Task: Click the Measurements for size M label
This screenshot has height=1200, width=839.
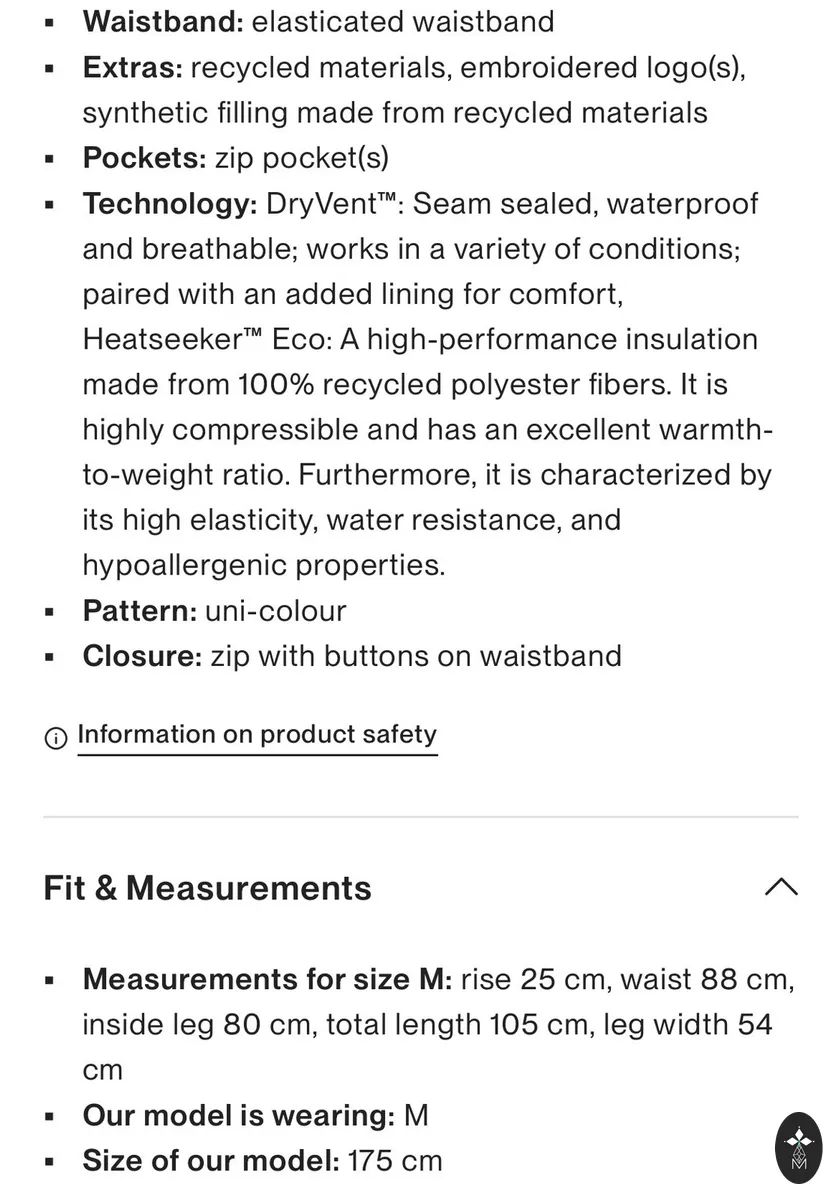Action: pos(268,979)
